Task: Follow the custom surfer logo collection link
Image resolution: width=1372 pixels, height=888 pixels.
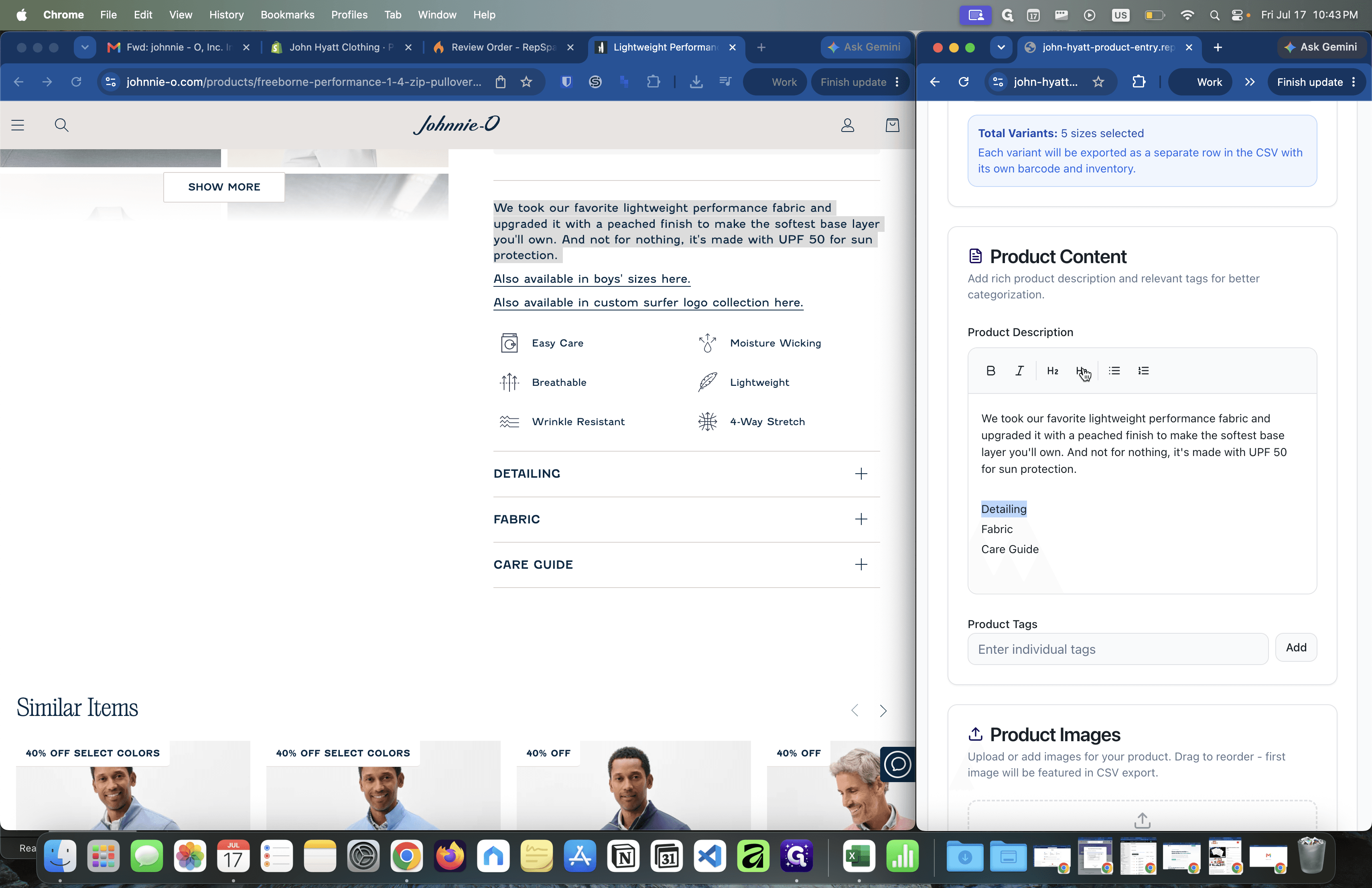Action: (648, 302)
